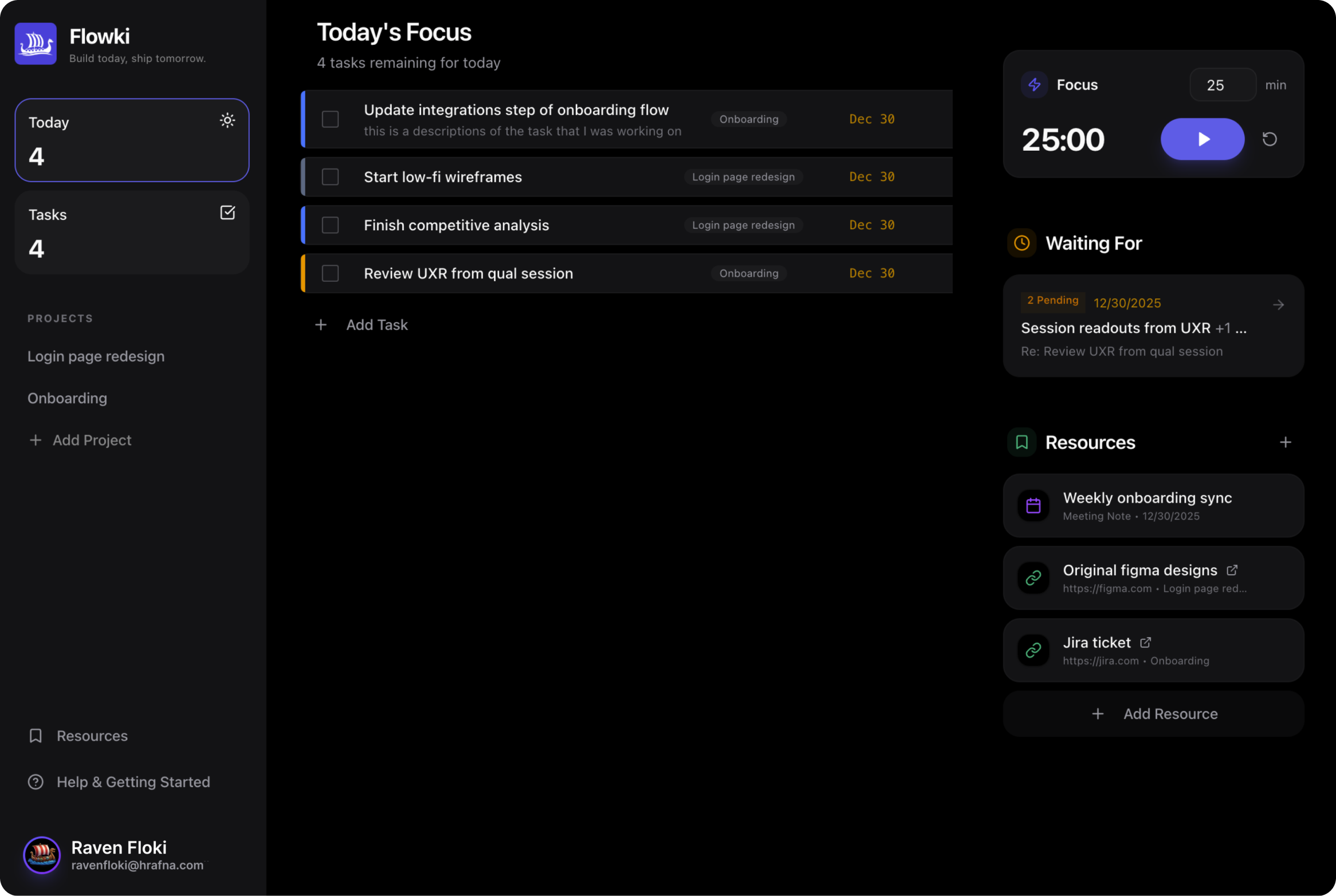Click the plus icon beside Resources heading

pos(1285,442)
